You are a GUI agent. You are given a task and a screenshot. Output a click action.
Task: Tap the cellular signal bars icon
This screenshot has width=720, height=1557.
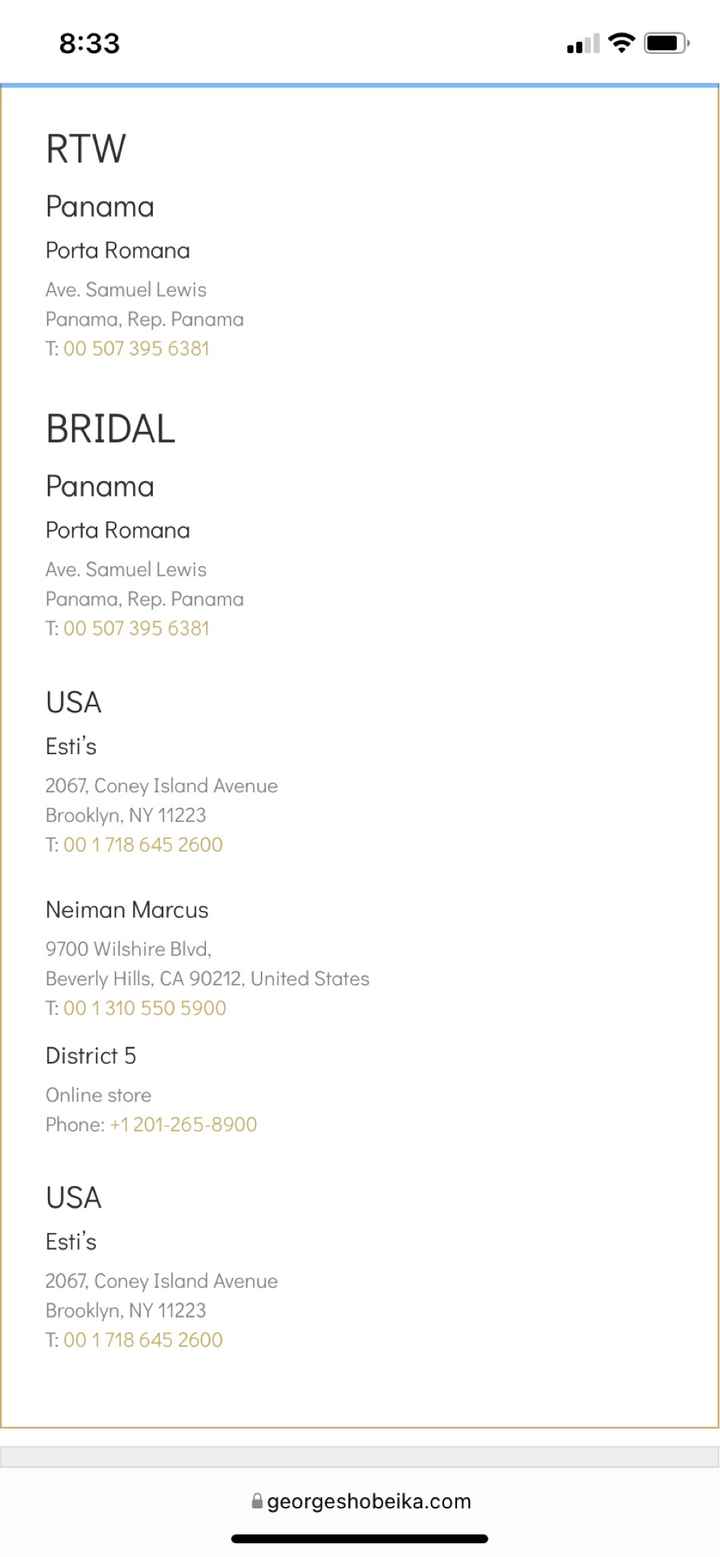pyautogui.click(x=583, y=44)
